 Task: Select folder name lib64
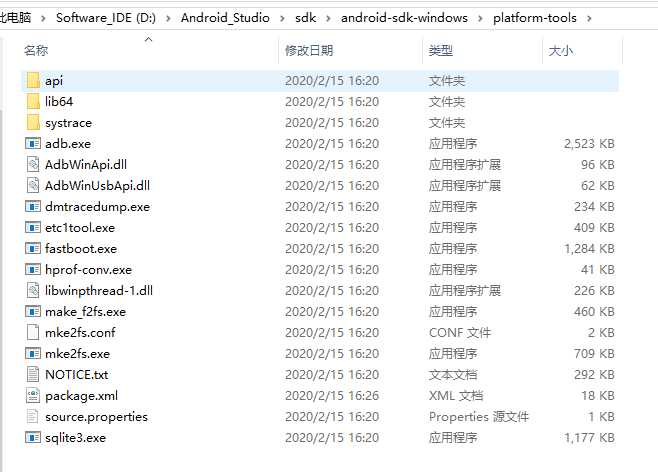59,102
